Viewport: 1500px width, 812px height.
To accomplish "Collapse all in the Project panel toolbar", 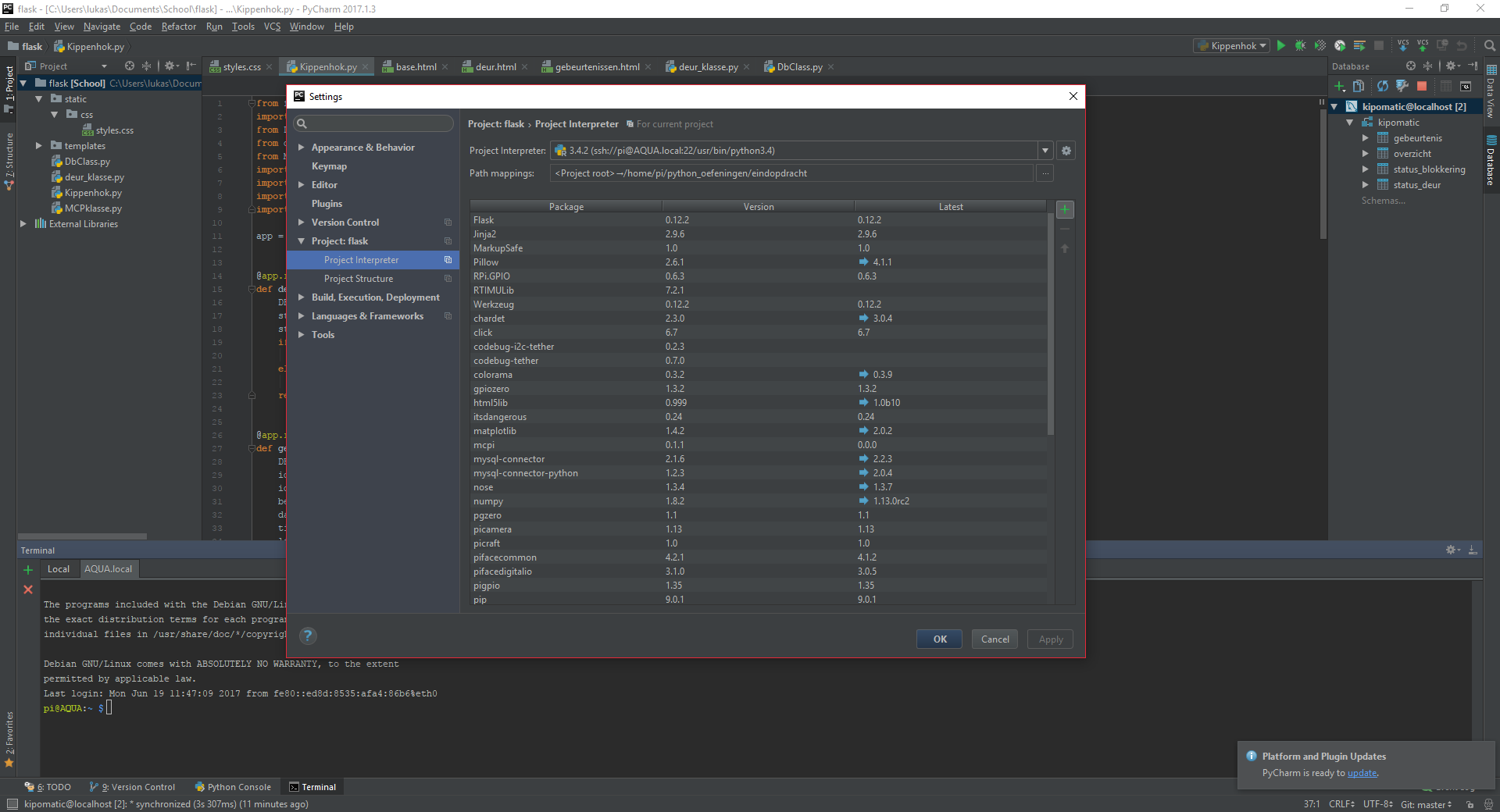I will 146,66.
